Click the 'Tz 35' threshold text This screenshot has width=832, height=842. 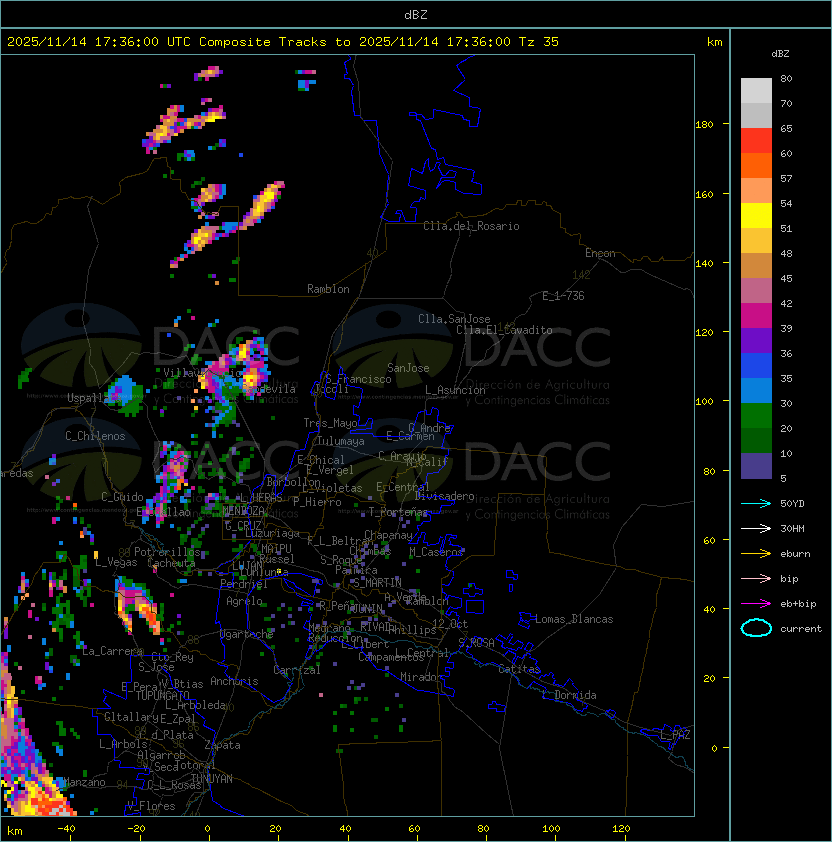click(539, 42)
